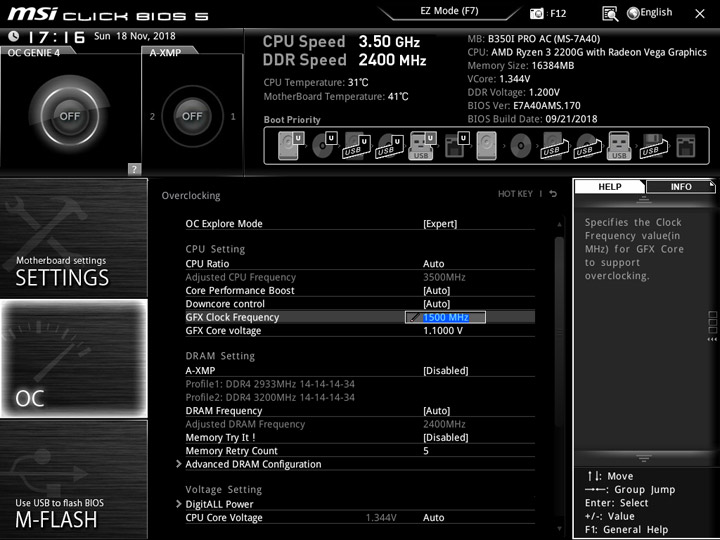Select A-XMP profile 1
Screen dimensions: 720x540
point(233,117)
